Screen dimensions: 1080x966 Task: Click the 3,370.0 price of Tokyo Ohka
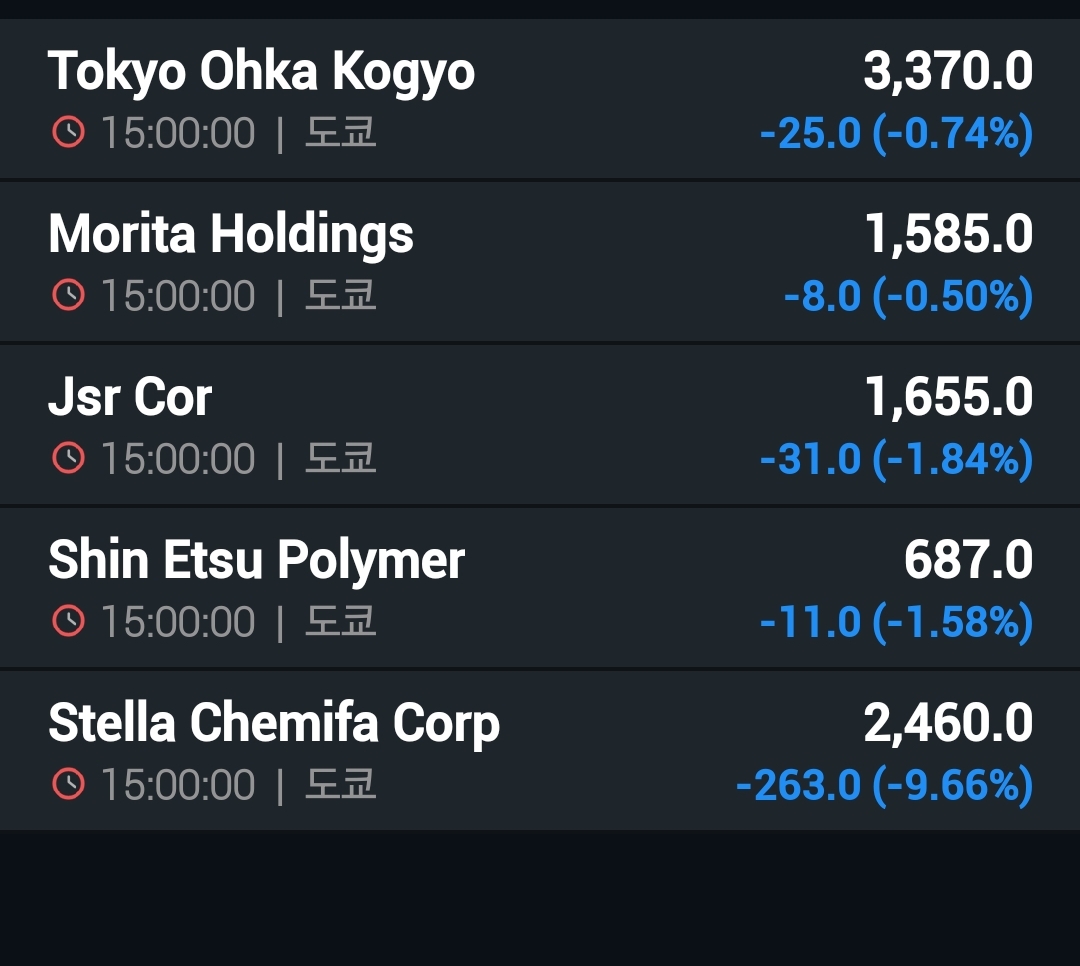[948, 72]
